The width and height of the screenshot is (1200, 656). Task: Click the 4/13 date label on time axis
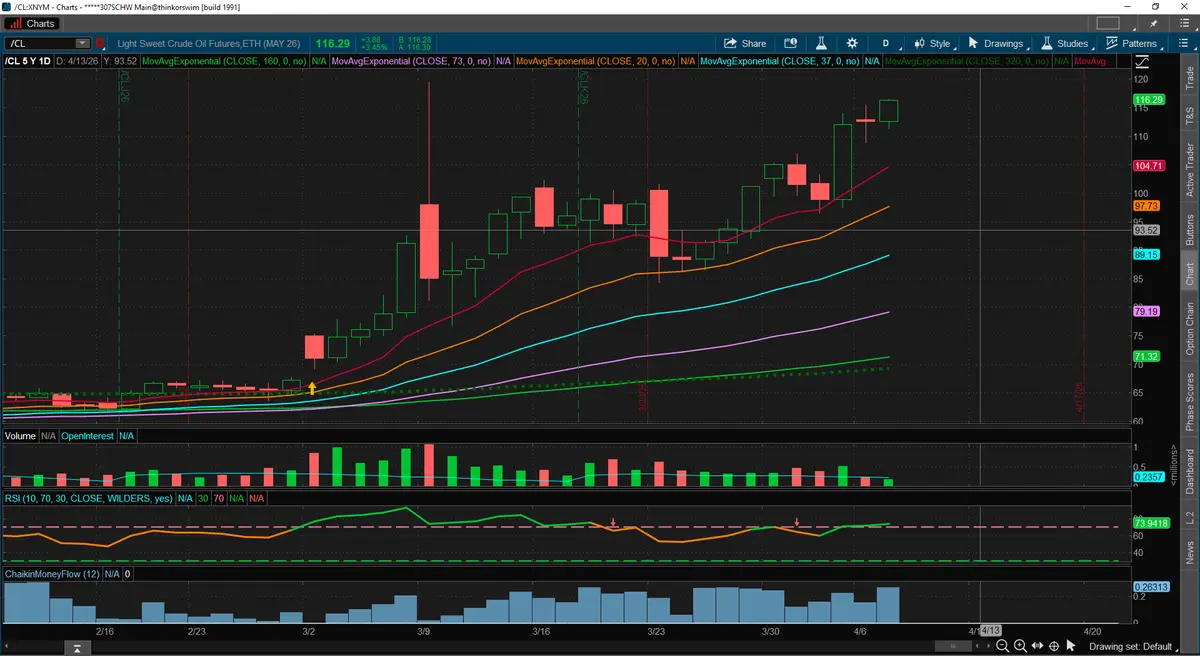tap(990, 631)
